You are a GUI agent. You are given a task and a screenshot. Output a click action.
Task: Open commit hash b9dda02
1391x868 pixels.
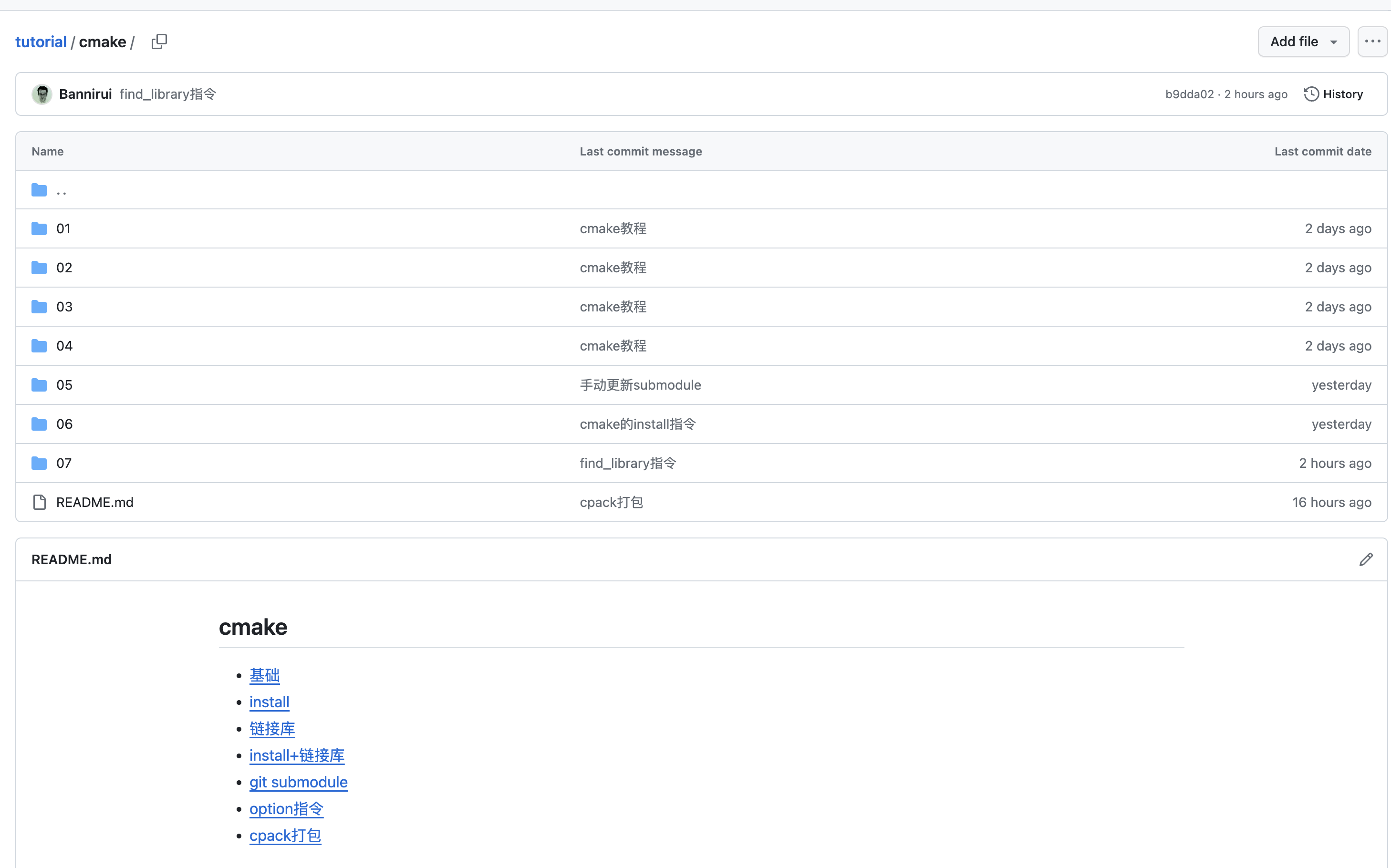[x=1189, y=94]
